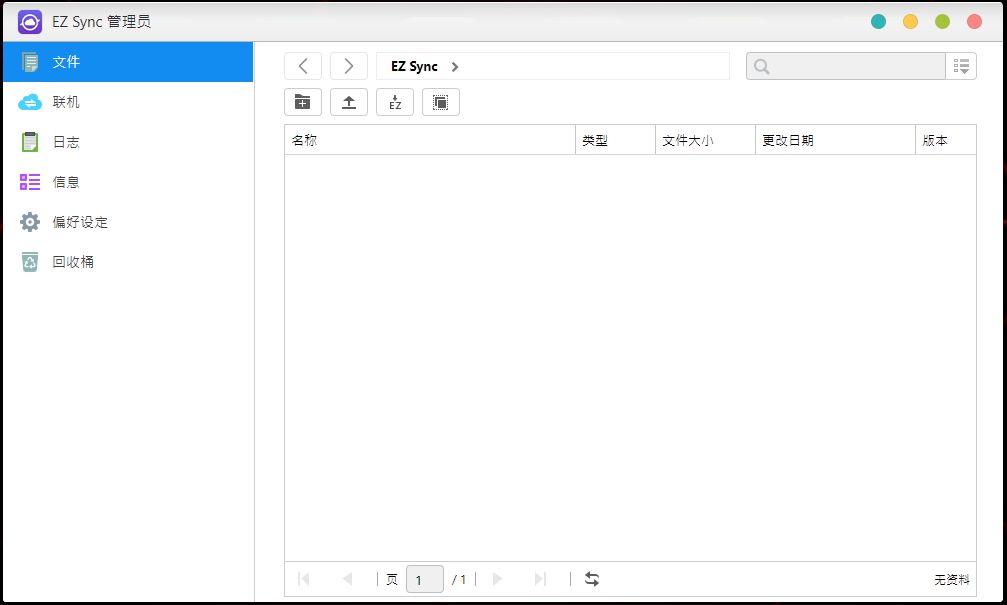Click the 信息 purple list icon
The height and width of the screenshot is (605, 1007).
click(x=30, y=182)
